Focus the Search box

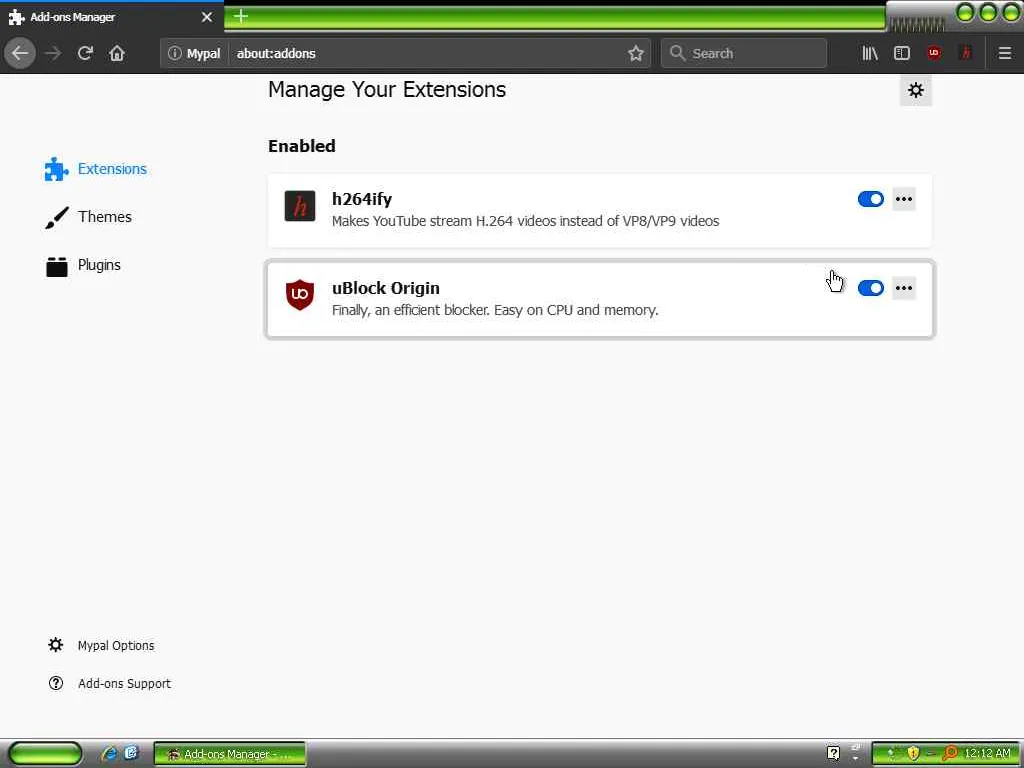pyautogui.click(x=744, y=53)
